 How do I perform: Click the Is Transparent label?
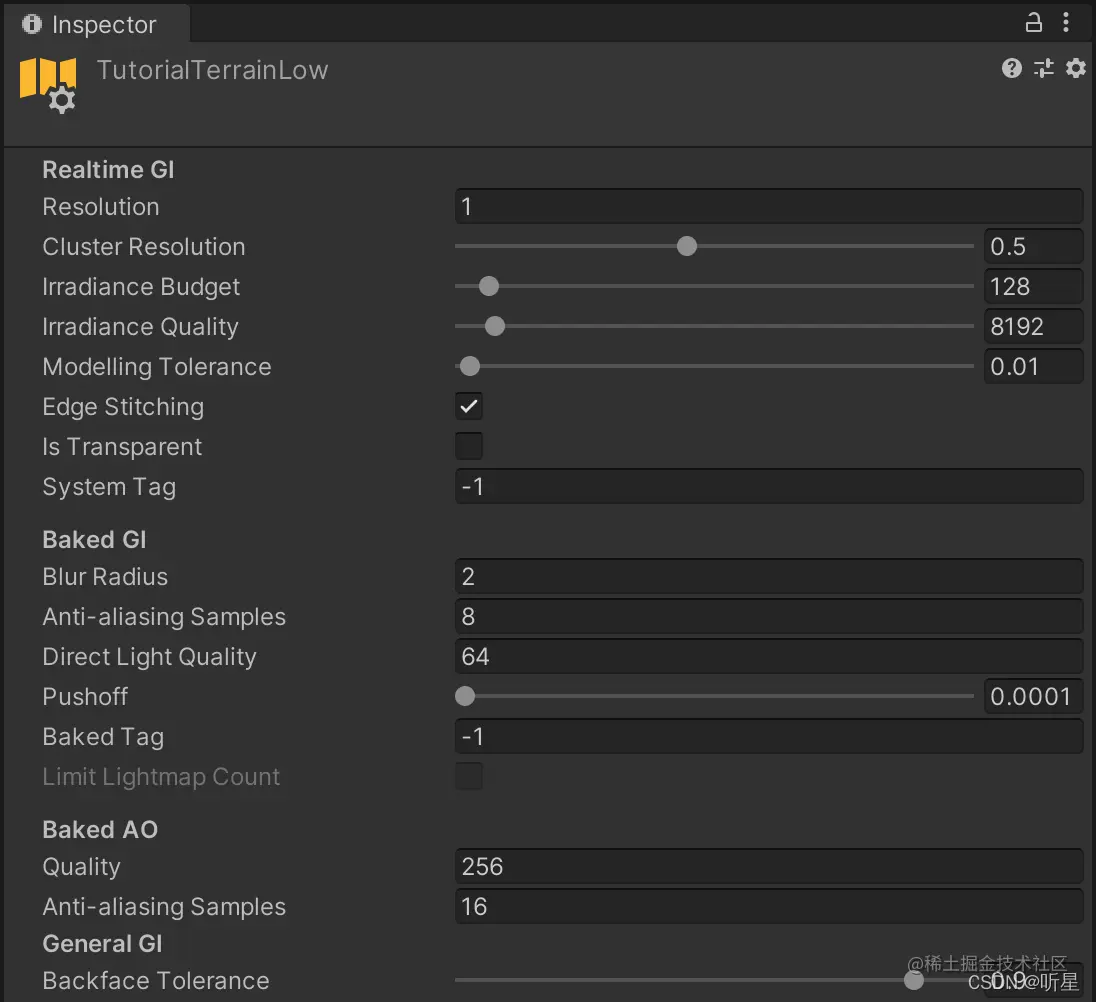point(122,447)
